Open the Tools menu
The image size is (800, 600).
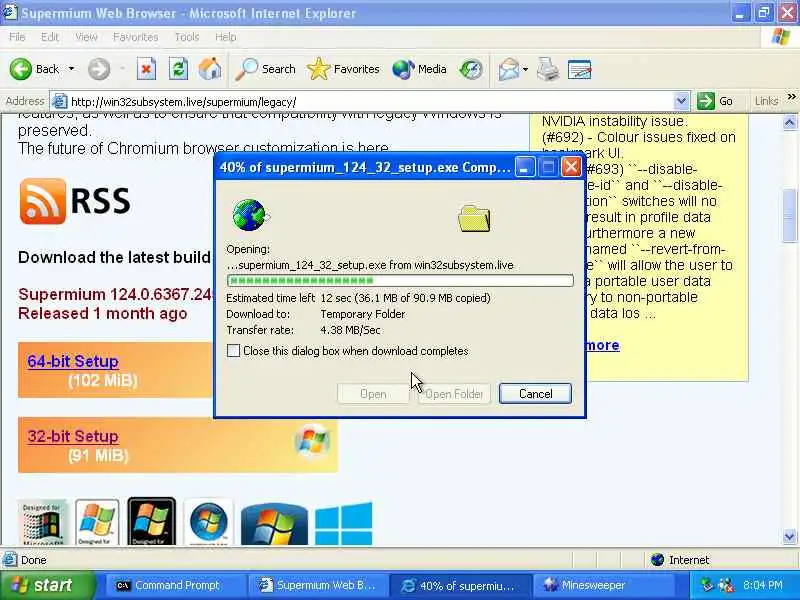187,37
